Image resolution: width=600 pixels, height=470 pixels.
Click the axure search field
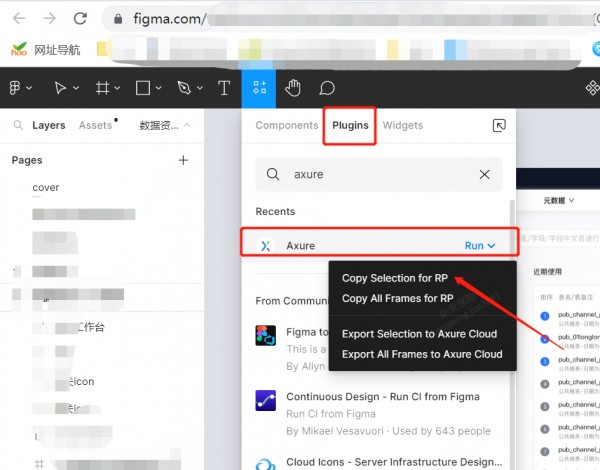[x=379, y=175]
